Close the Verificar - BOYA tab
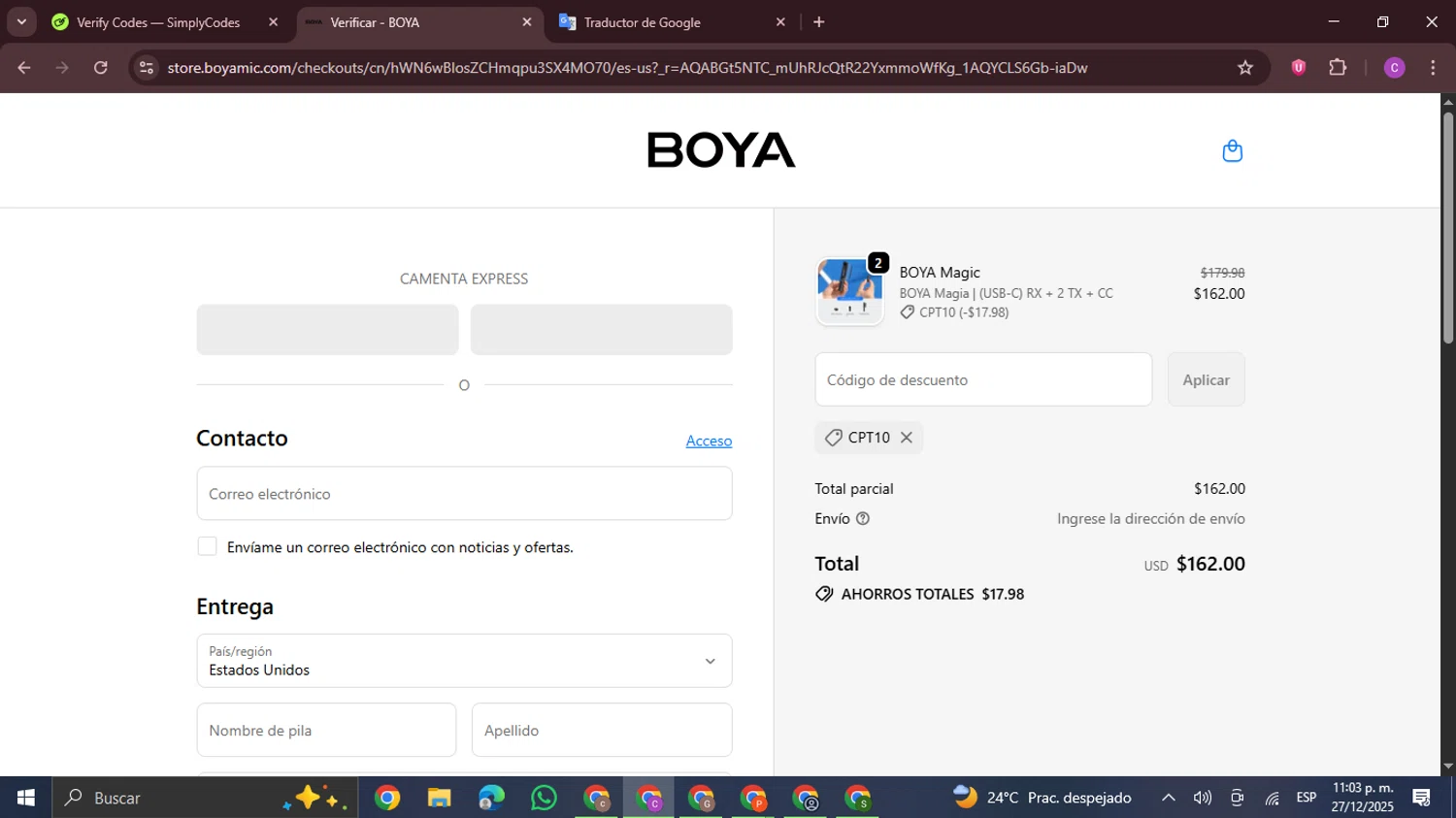The image size is (1456, 818). pyautogui.click(x=527, y=22)
